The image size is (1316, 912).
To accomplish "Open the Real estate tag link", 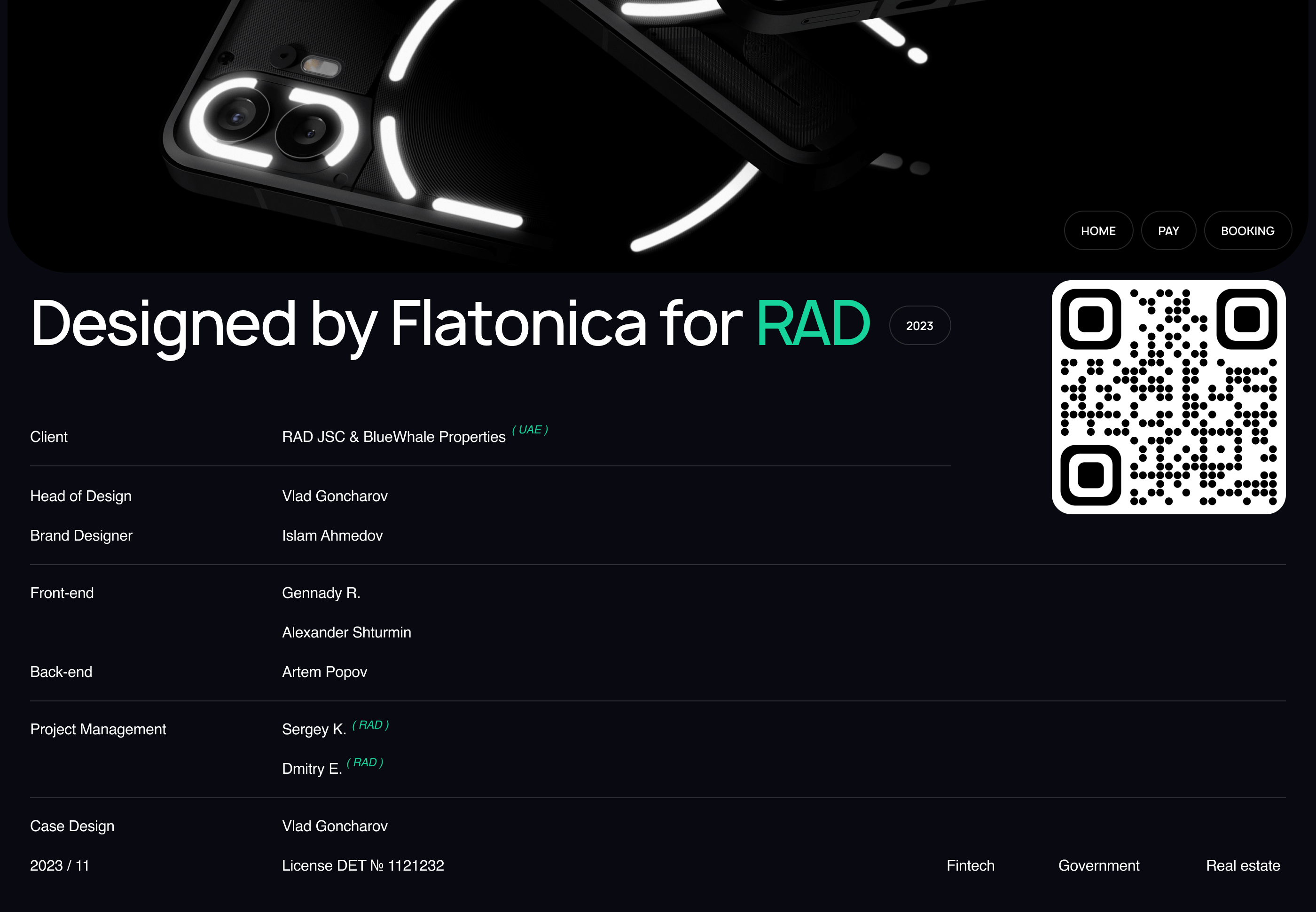I will (x=1242, y=865).
